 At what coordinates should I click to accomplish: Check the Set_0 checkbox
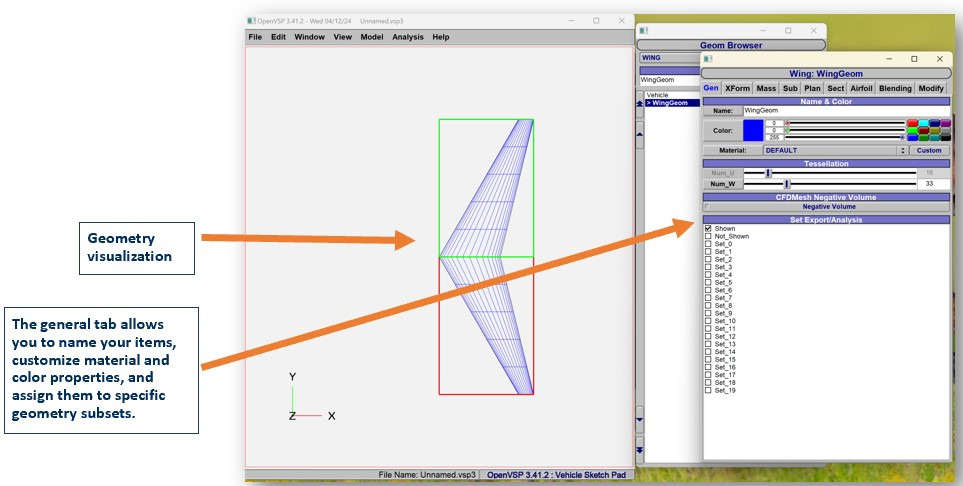click(x=709, y=244)
